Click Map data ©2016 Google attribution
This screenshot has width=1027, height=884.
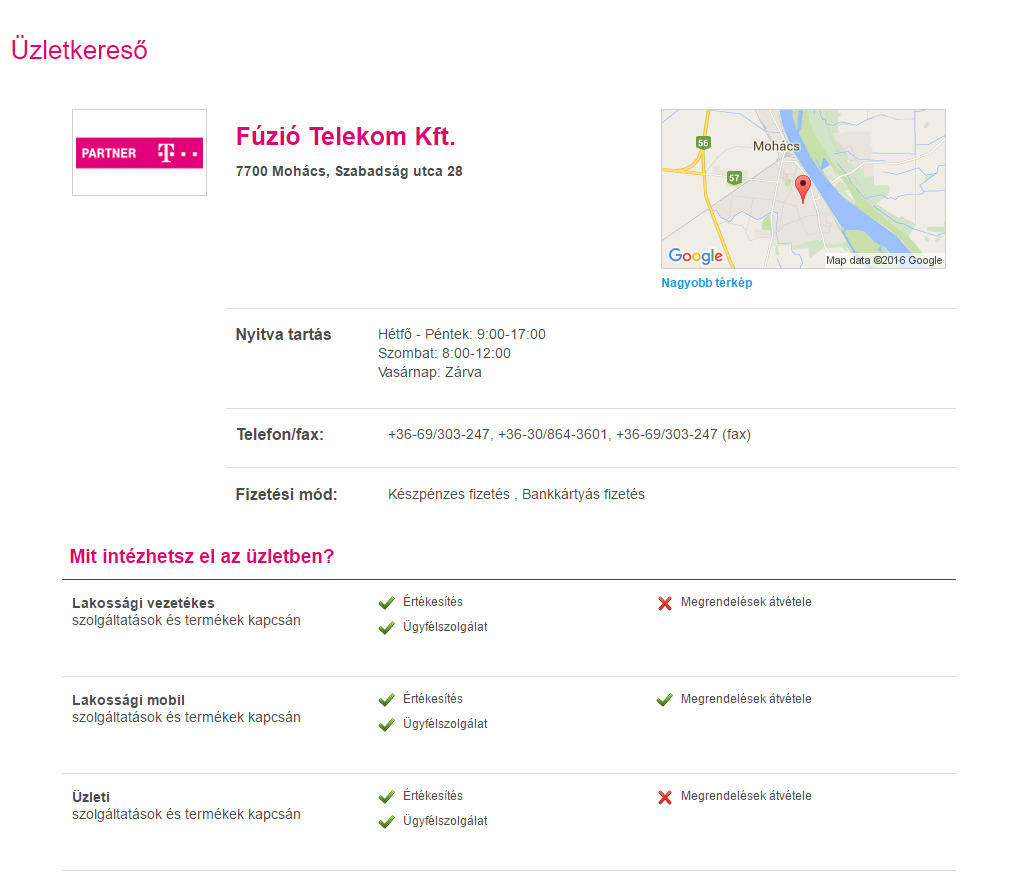pos(884,260)
